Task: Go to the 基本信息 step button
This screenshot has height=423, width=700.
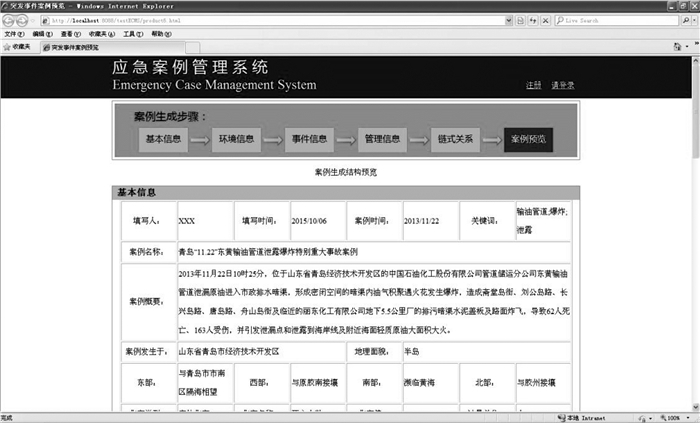Action: 163,139
